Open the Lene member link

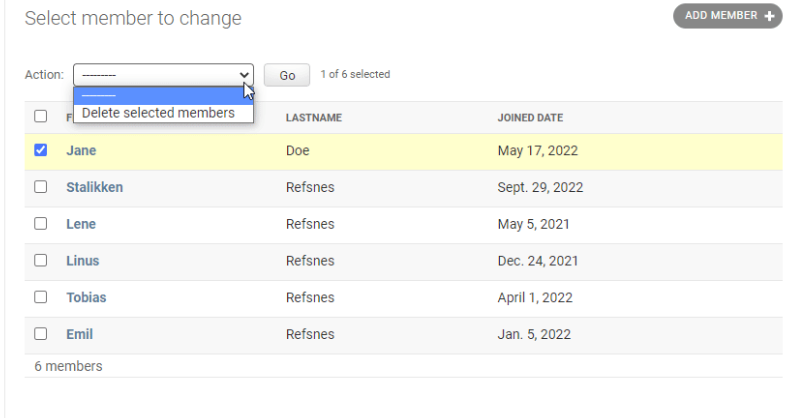pyautogui.click(x=81, y=224)
